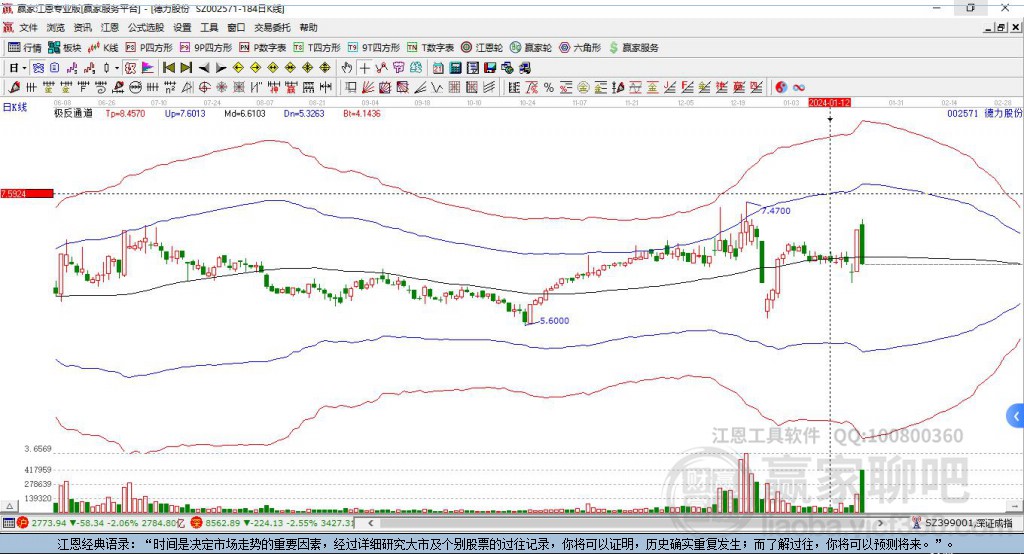This screenshot has width=1024, height=554.
Task: Click the Dn=5.3263 value
Action: tap(304, 113)
